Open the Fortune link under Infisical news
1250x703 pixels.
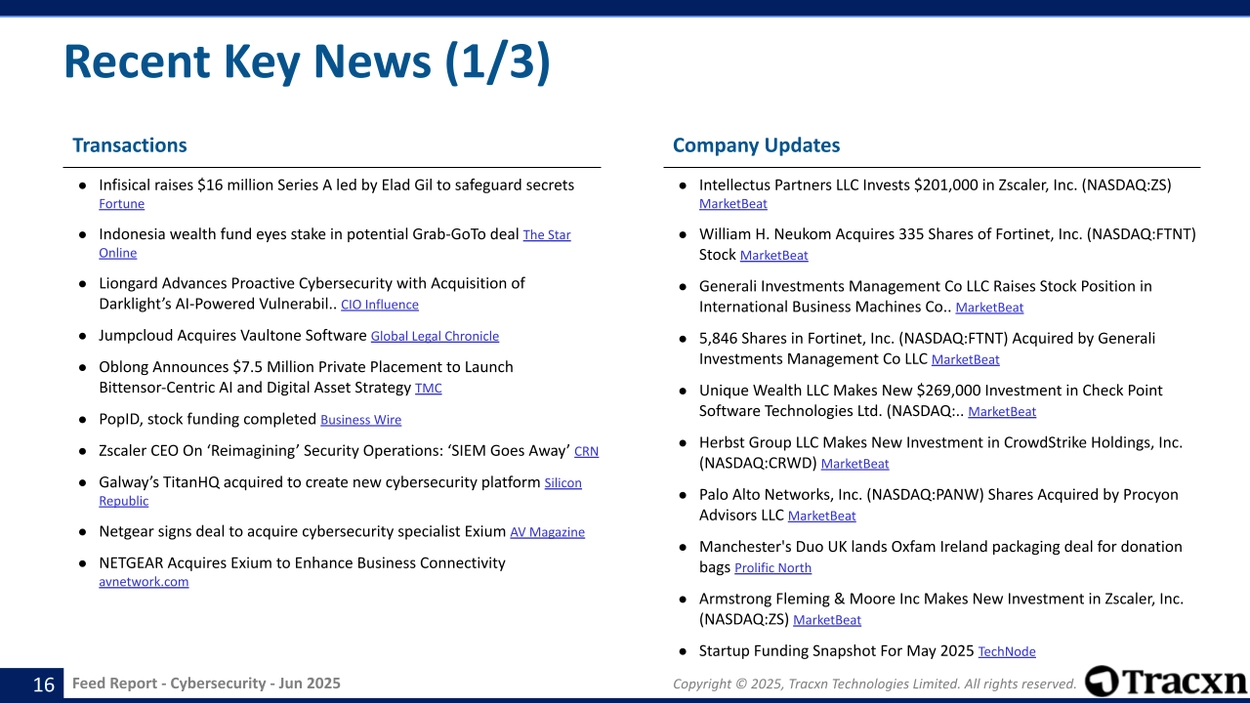(121, 204)
